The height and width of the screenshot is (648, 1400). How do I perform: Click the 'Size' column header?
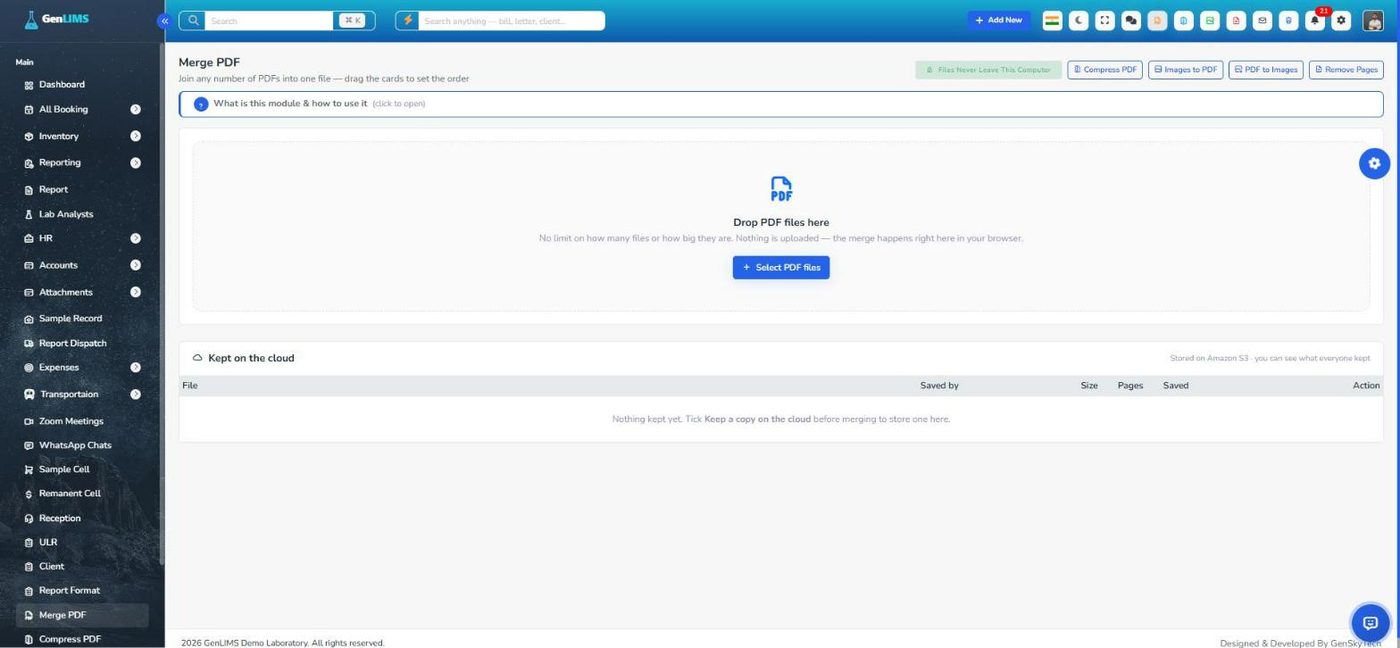[1089, 385]
